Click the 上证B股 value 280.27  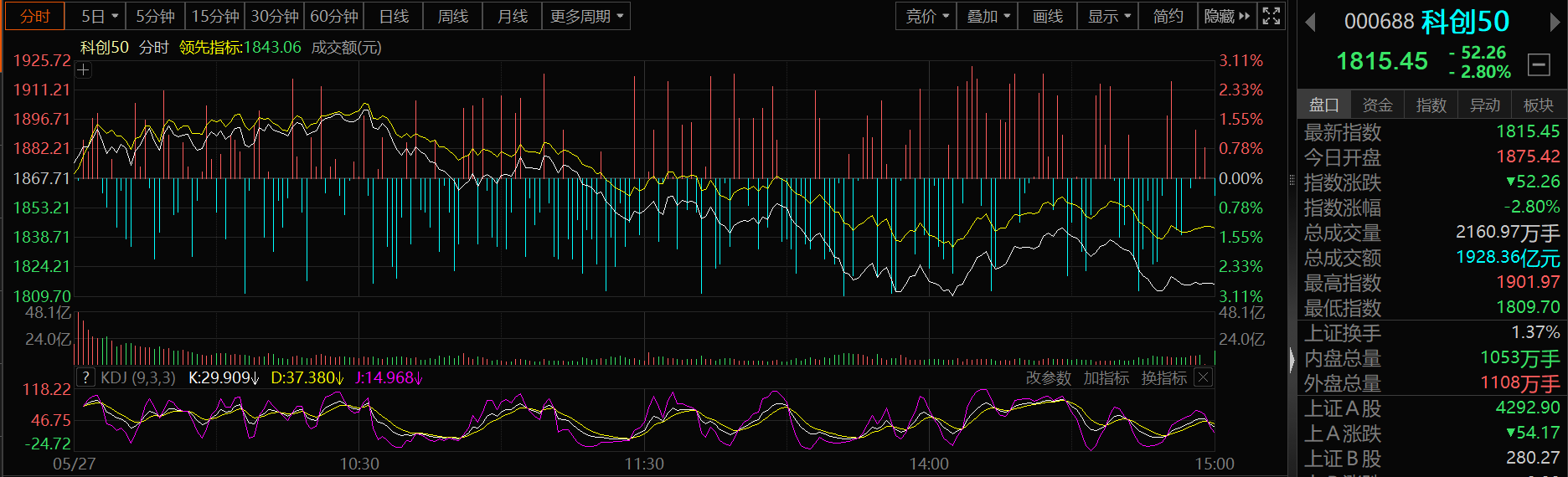coord(1533,458)
